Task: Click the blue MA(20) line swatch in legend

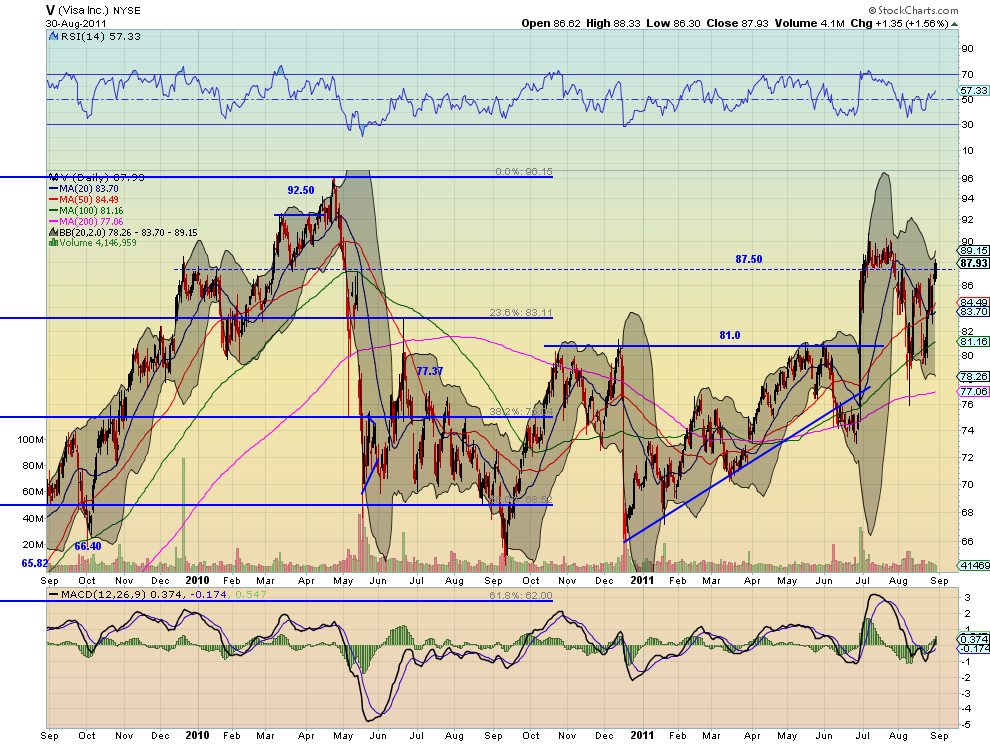Action: 53,189
